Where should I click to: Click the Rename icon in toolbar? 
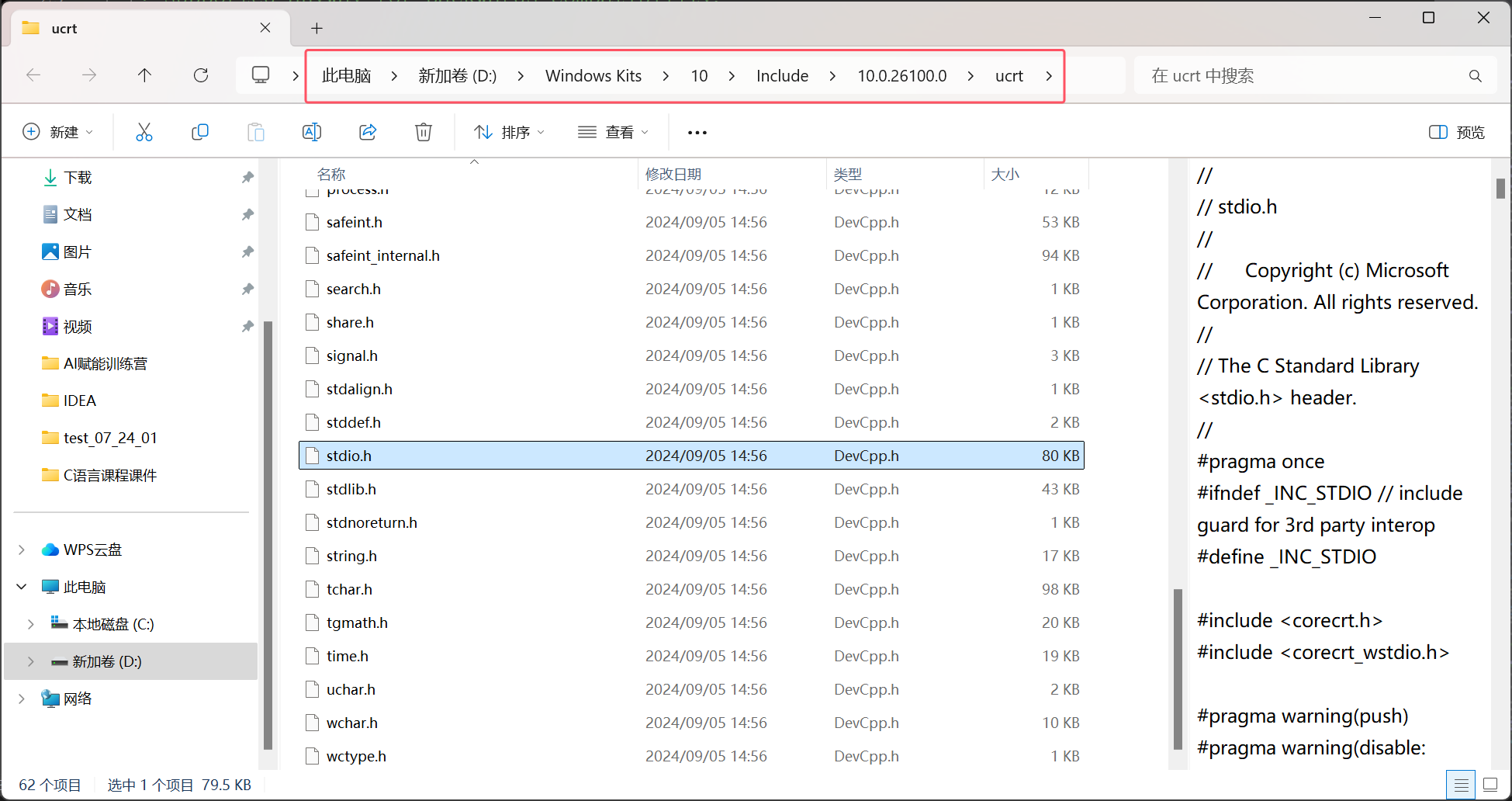click(x=312, y=132)
